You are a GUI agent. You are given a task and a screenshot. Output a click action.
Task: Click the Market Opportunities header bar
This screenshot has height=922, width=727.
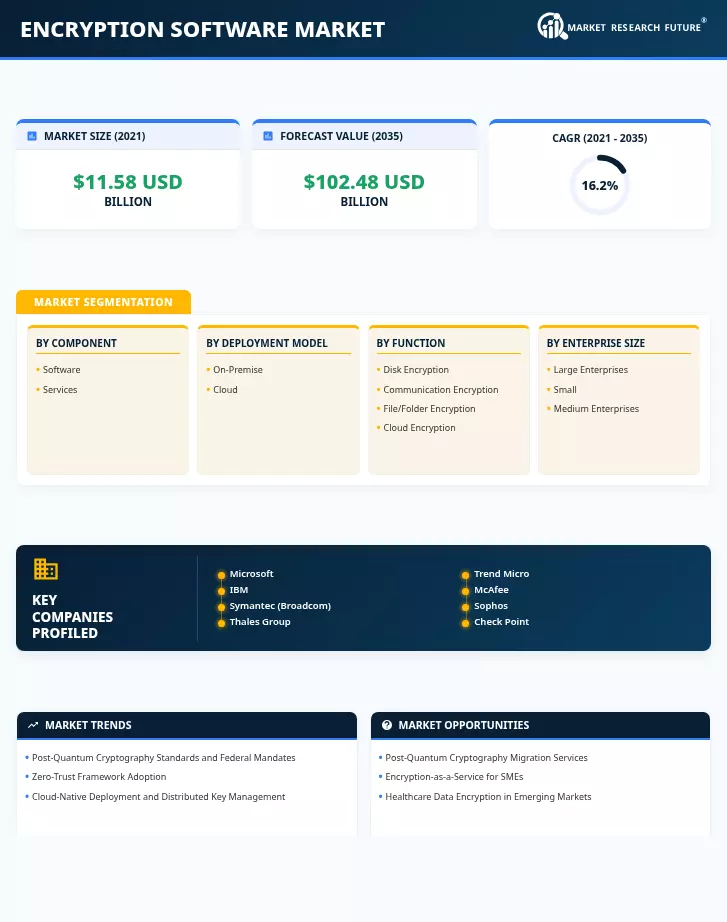[x=541, y=725]
